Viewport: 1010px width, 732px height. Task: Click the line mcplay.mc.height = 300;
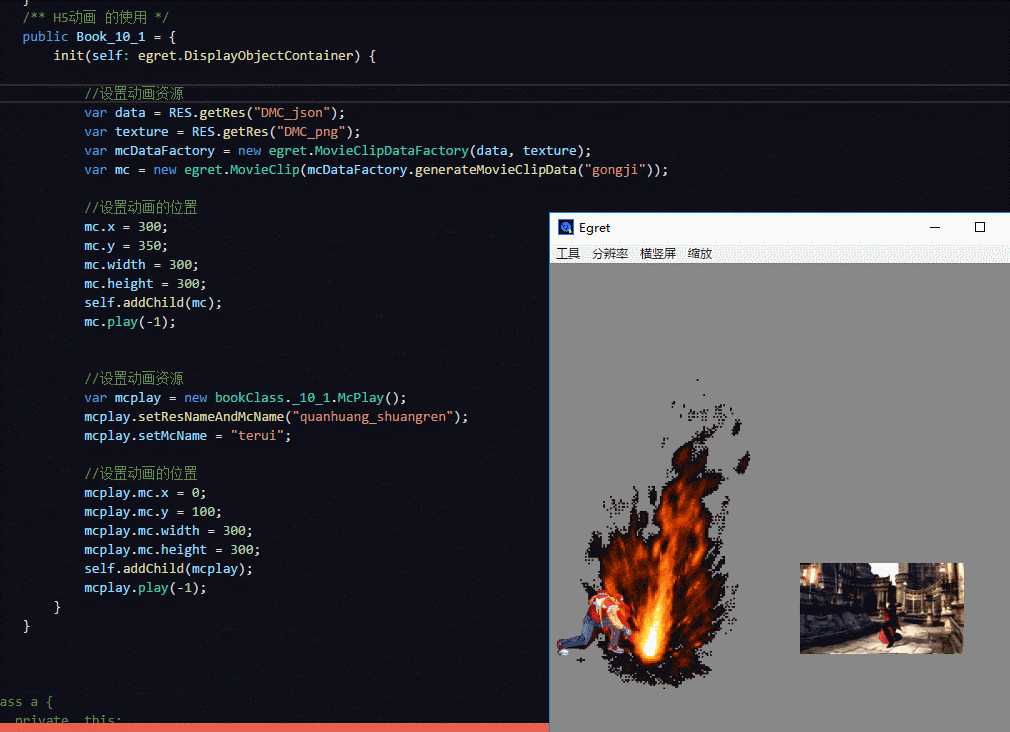click(x=172, y=550)
